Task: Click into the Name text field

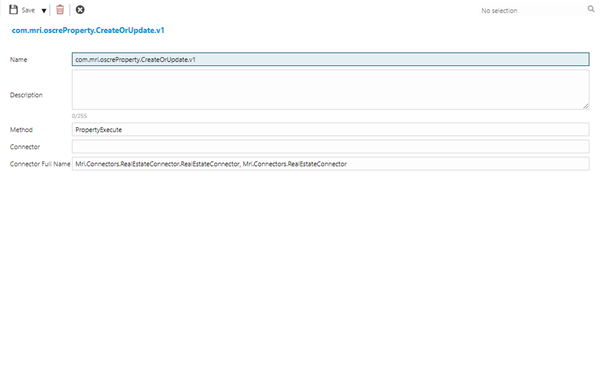Action: click(331, 59)
